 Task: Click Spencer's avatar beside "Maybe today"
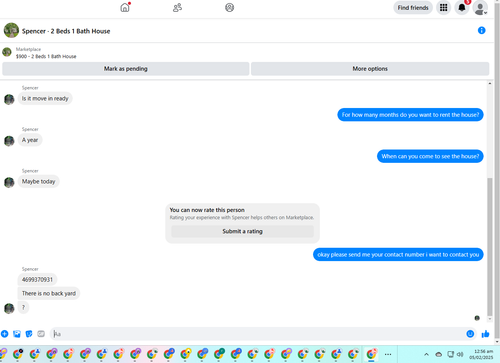9,182
